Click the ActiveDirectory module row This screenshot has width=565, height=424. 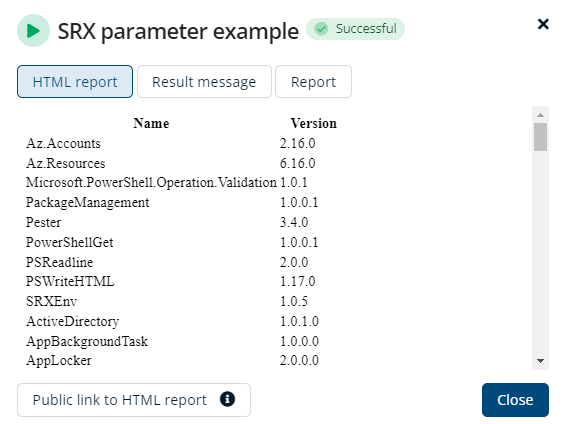[x=172, y=321]
